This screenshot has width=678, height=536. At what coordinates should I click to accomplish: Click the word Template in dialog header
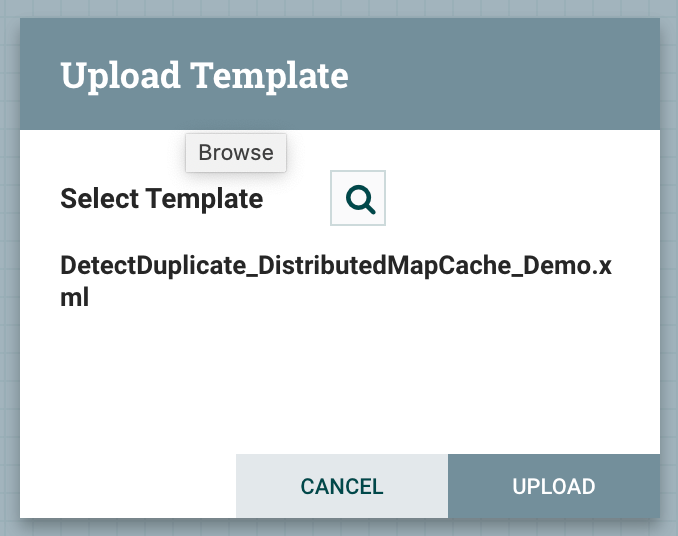[x=269, y=76]
